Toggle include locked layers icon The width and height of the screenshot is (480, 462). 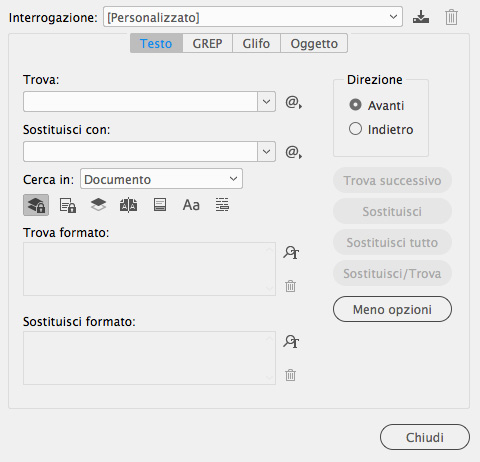[x=36, y=205]
